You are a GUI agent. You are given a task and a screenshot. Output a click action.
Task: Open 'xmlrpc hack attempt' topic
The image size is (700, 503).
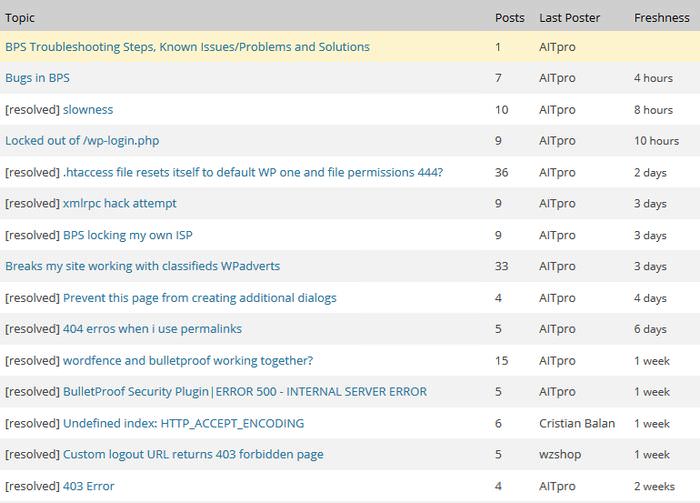[120, 204]
